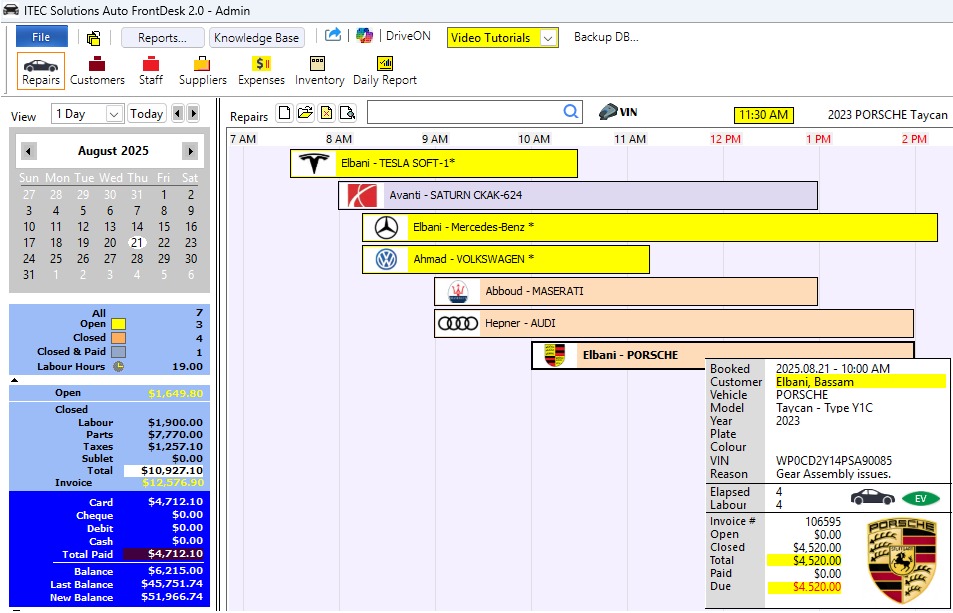This screenshot has width=953, height=613.
Task: Open the Inventory section
Action: pos(319,71)
